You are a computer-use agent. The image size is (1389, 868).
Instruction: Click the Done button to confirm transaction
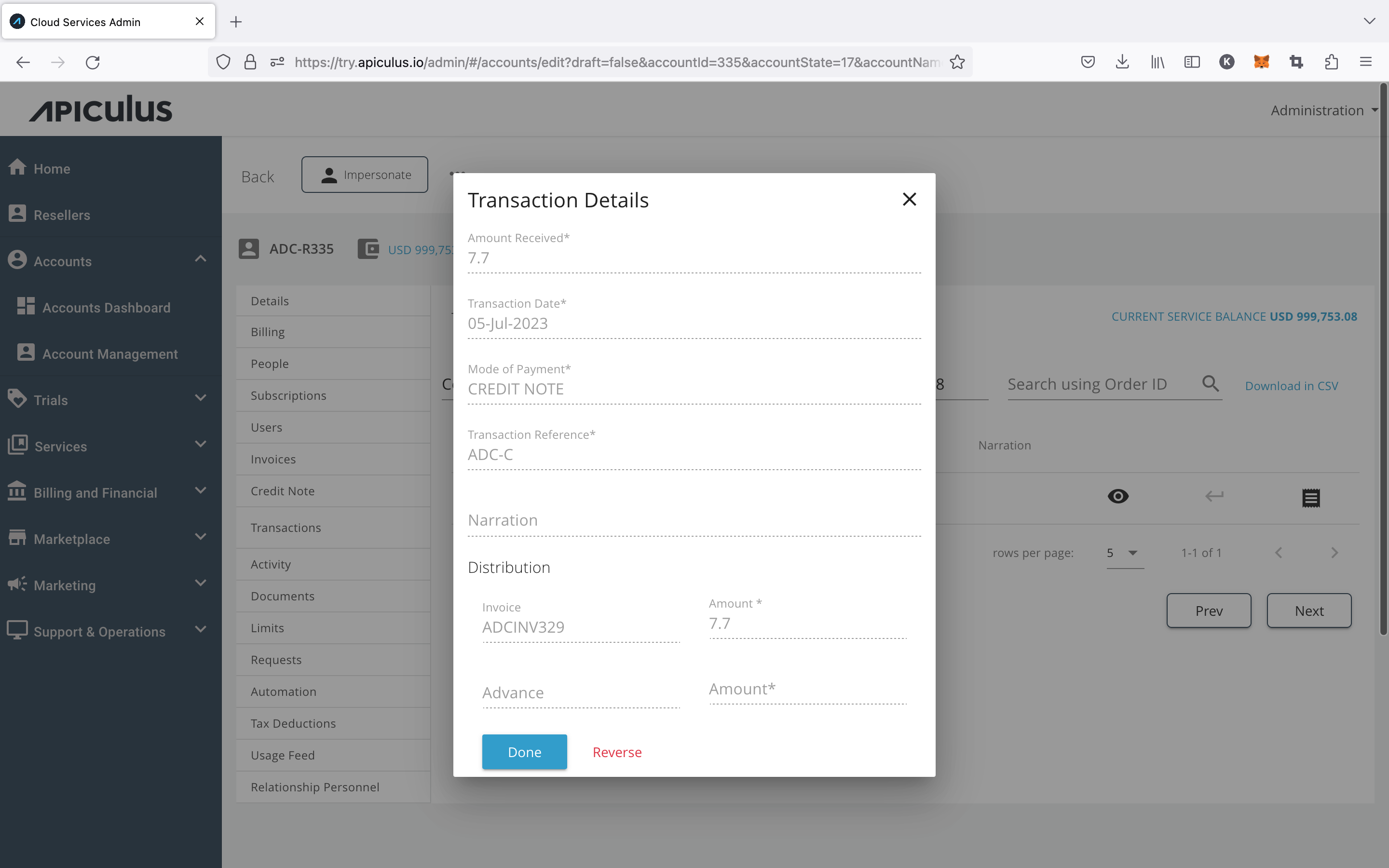point(524,751)
